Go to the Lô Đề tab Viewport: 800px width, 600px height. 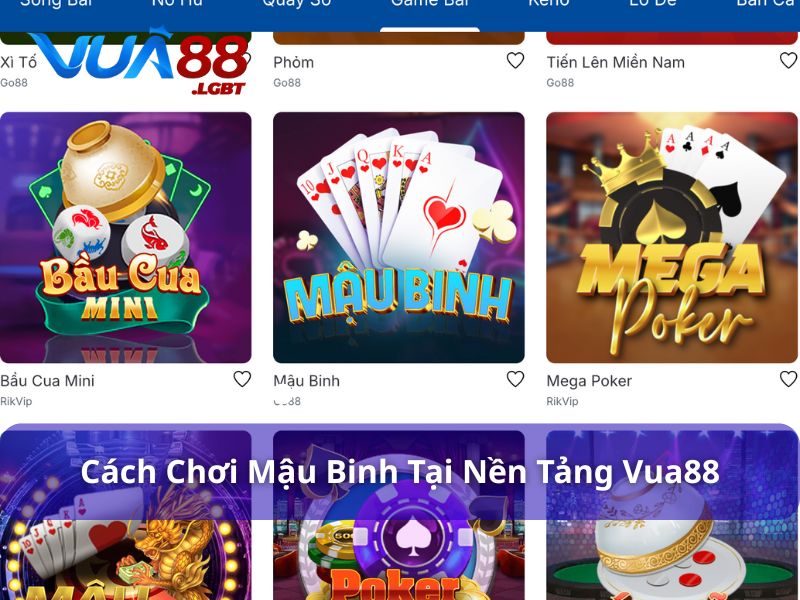point(653,4)
